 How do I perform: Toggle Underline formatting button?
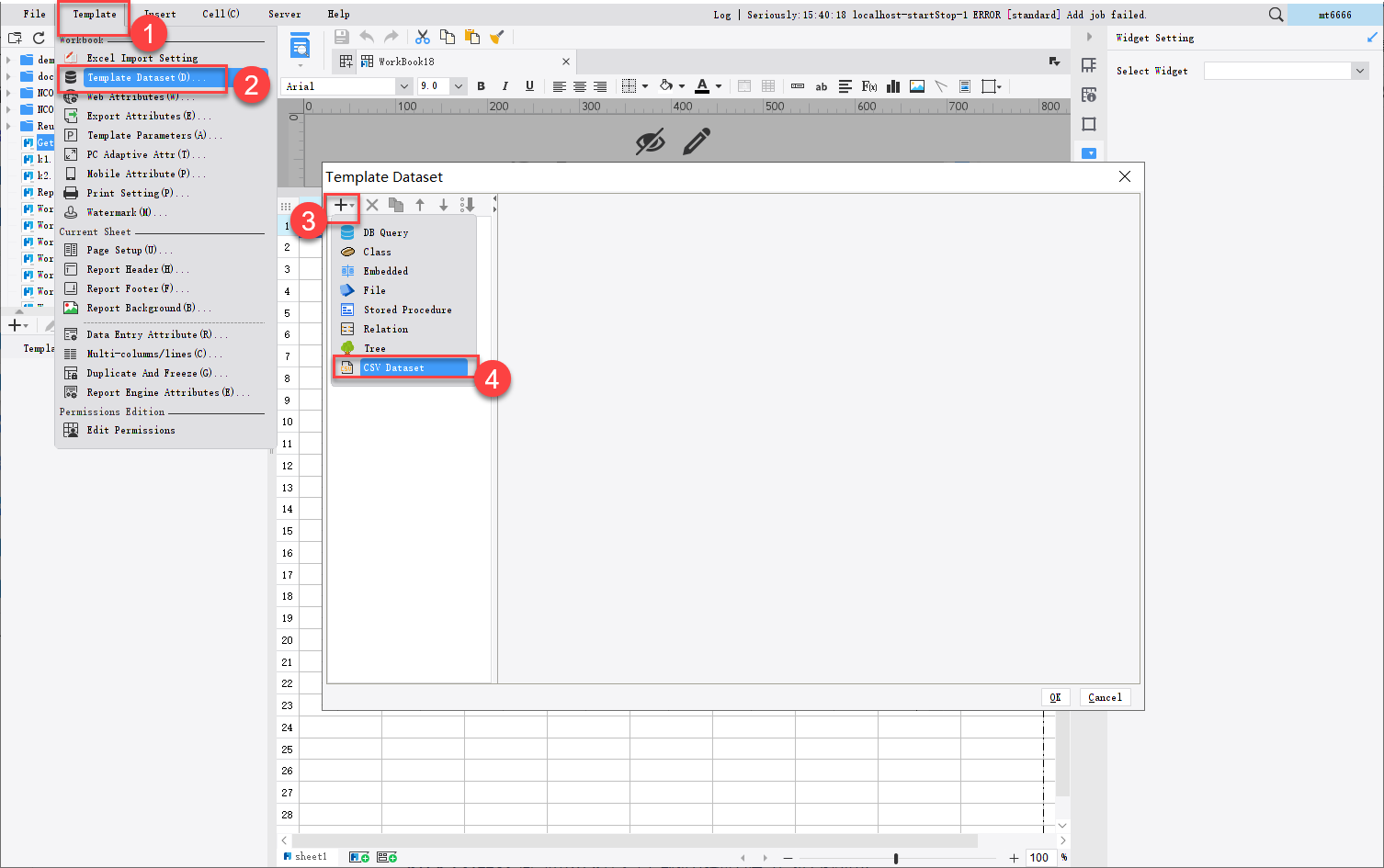(529, 86)
